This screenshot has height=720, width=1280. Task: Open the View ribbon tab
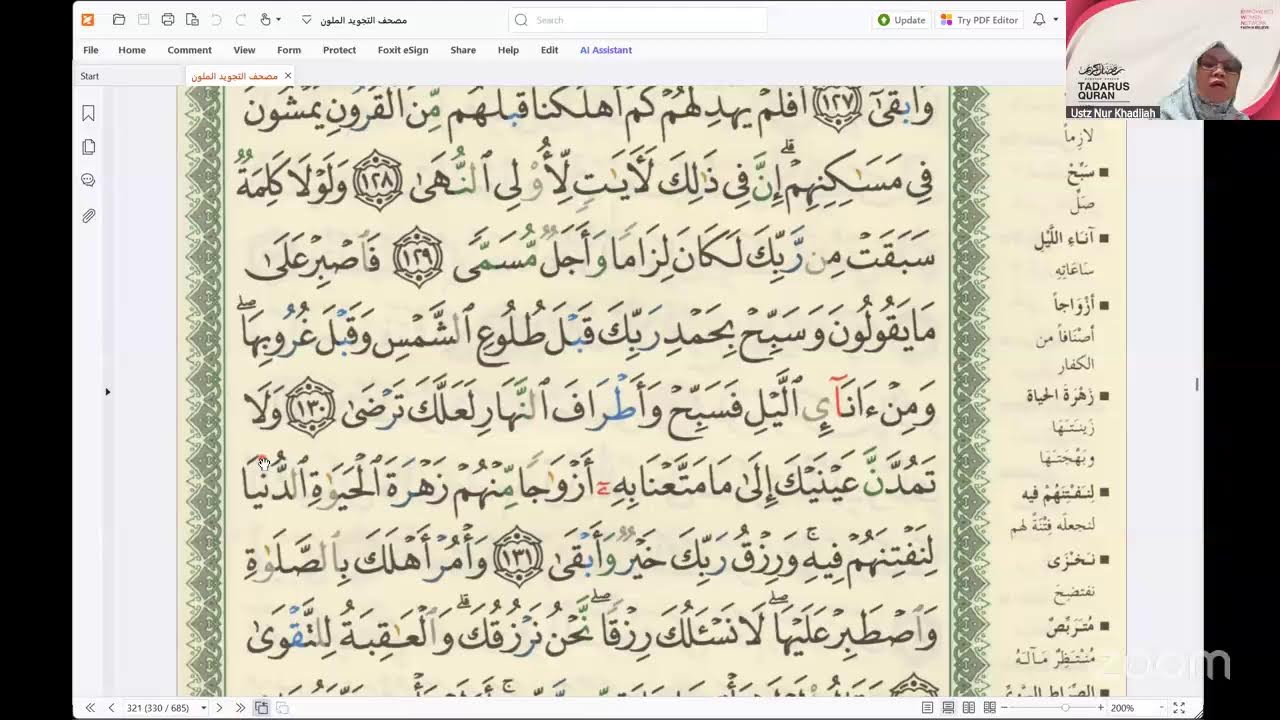click(x=244, y=50)
